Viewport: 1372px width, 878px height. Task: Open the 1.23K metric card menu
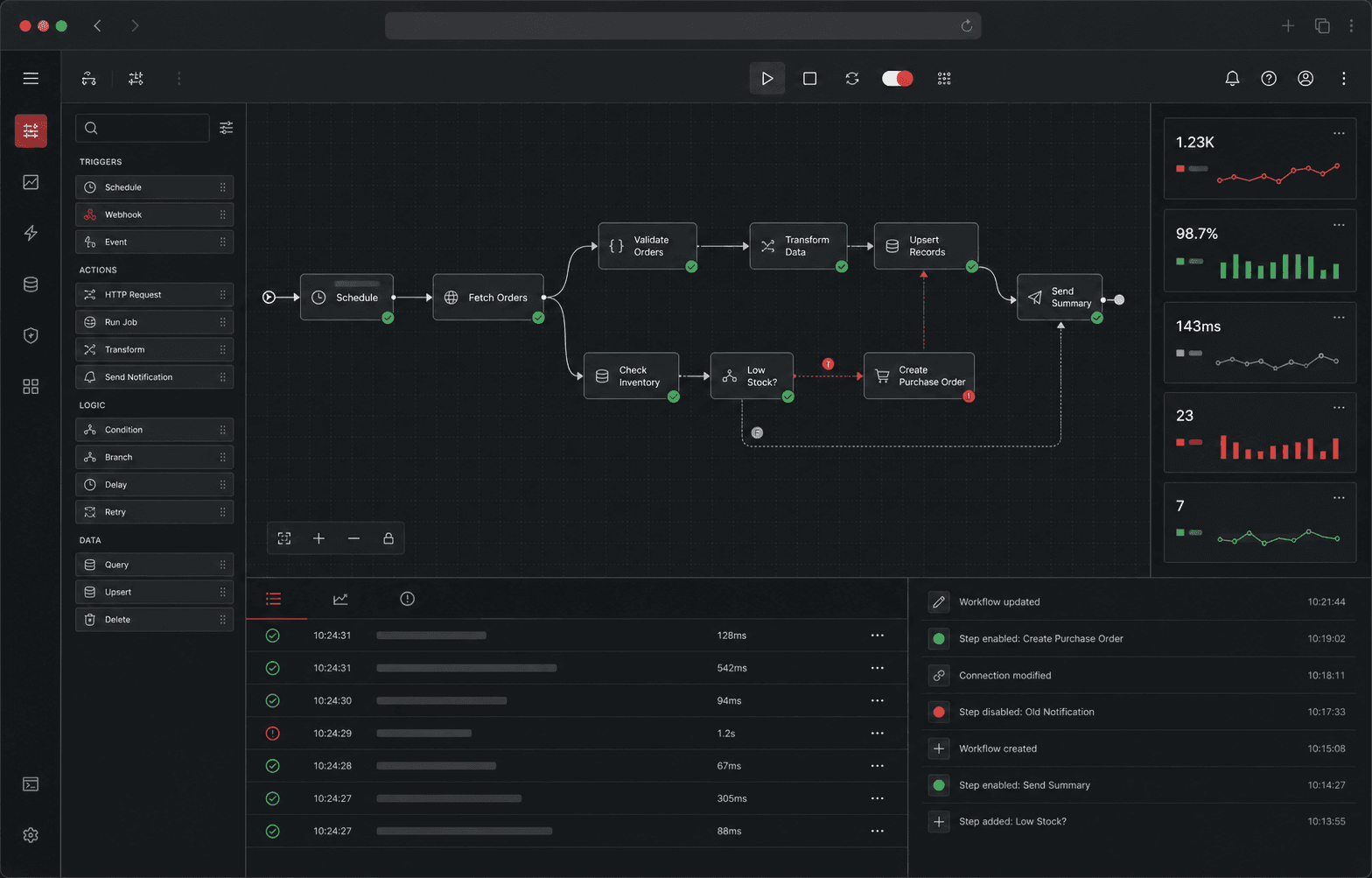pos(1339,134)
